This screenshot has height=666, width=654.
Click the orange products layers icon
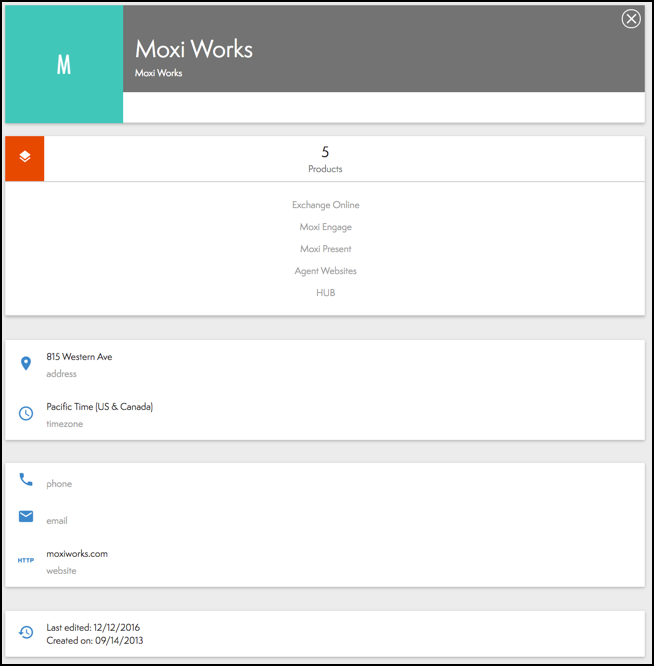[25, 158]
